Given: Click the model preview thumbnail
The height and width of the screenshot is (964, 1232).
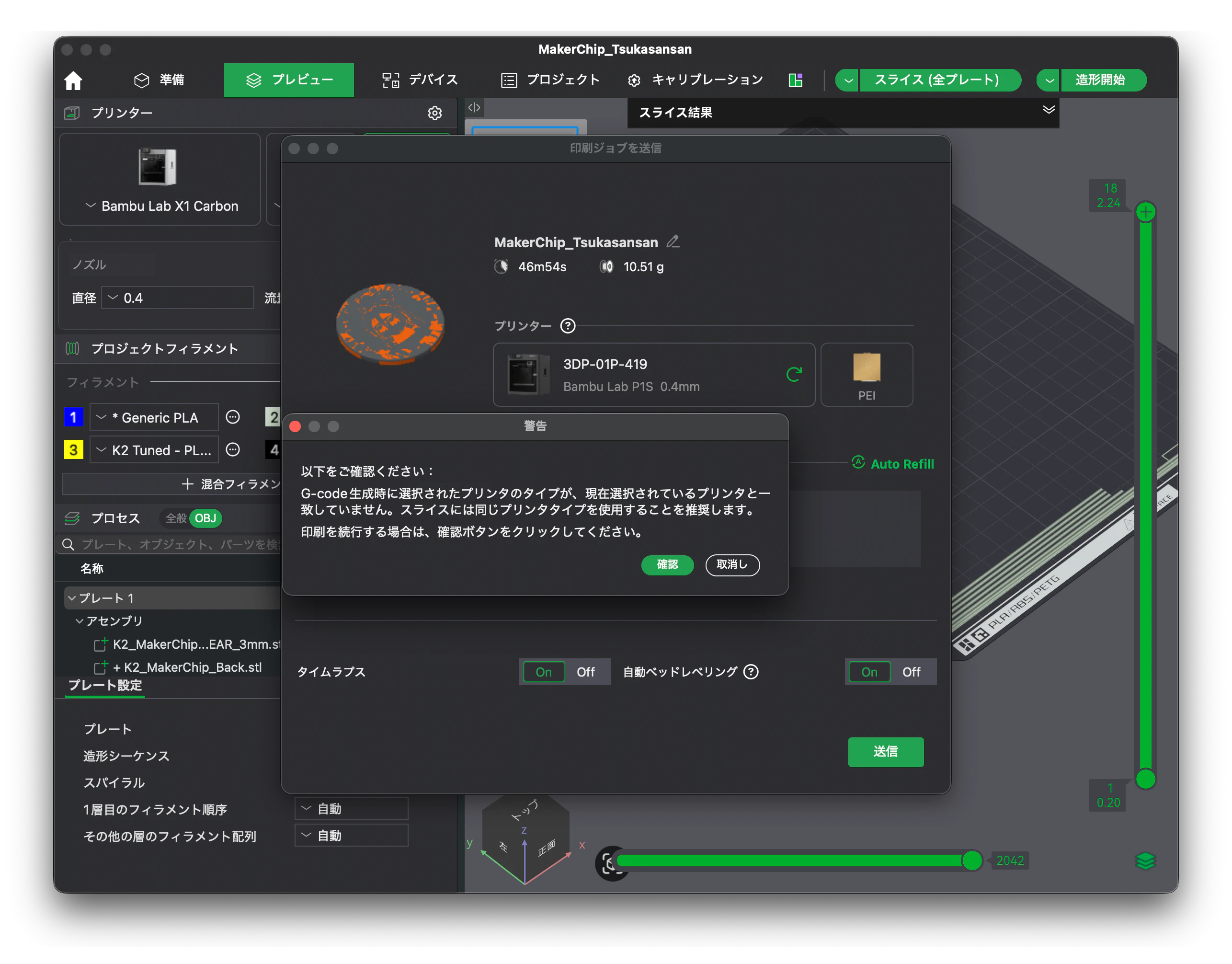Looking at the screenshot, I should 390,323.
